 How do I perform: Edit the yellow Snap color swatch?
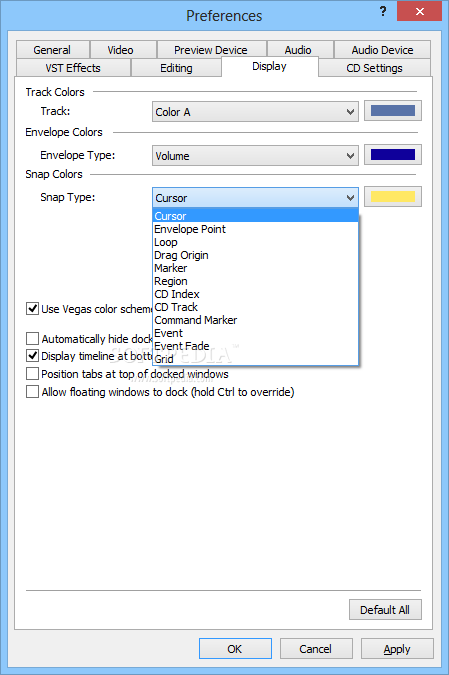point(393,197)
